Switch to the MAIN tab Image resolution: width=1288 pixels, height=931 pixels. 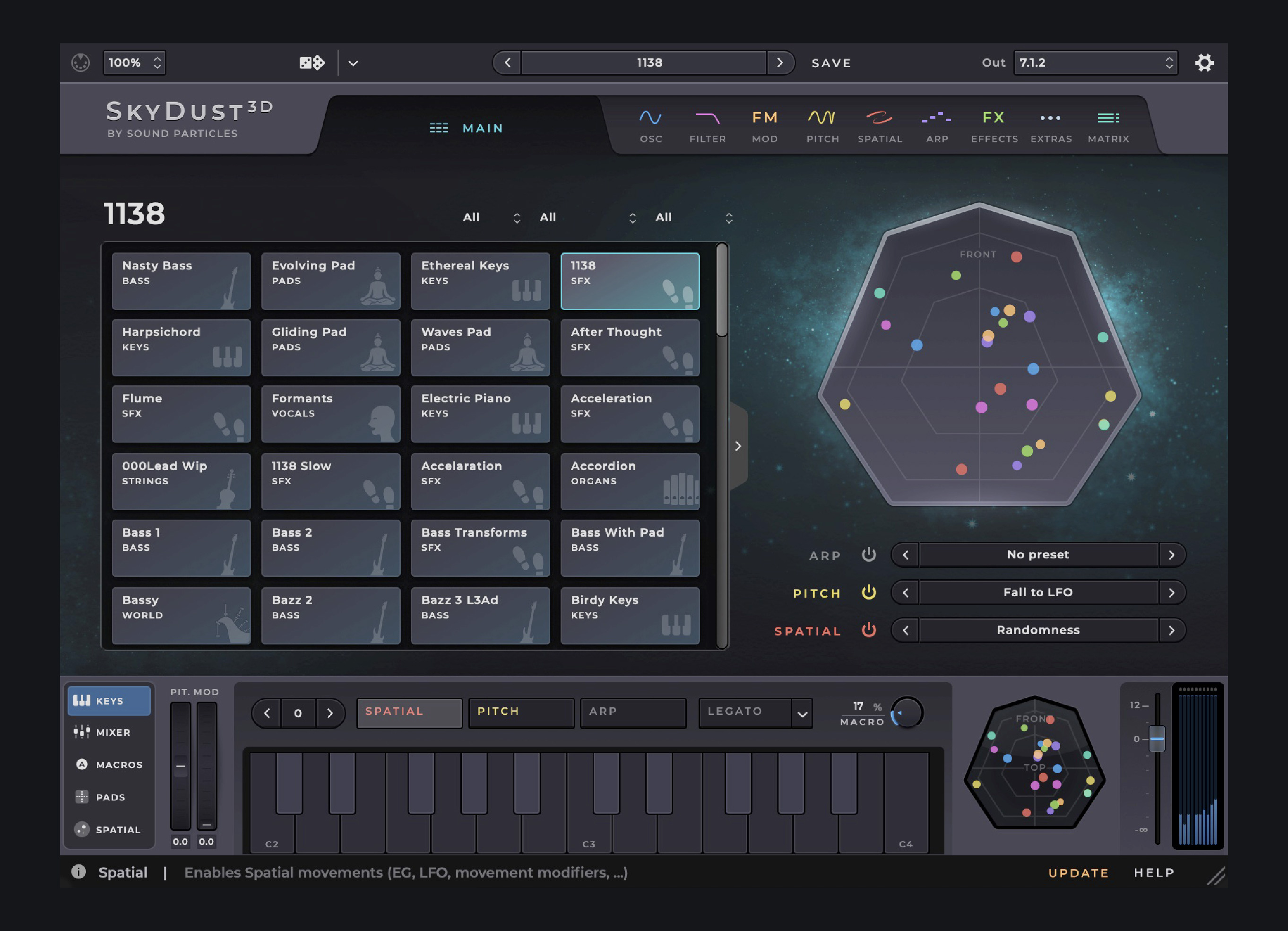pyautogui.click(x=466, y=129)
